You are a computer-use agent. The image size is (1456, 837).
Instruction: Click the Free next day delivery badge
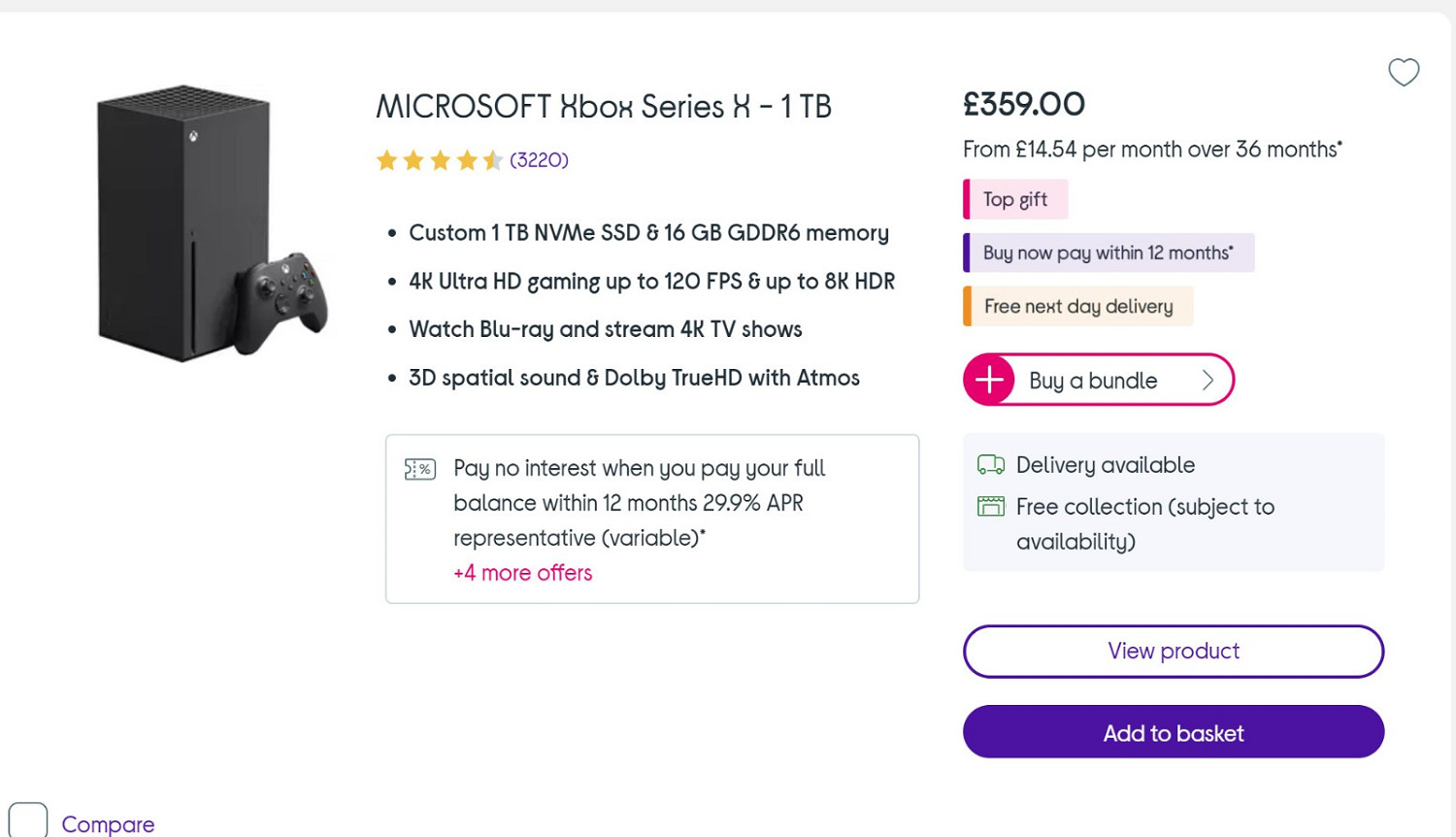[x=1077, y=306]
